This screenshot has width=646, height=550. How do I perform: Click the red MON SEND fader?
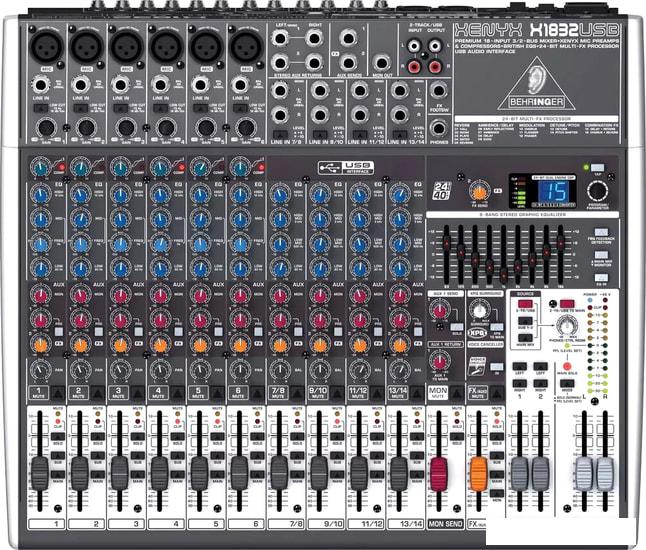(x=440, y=472)
